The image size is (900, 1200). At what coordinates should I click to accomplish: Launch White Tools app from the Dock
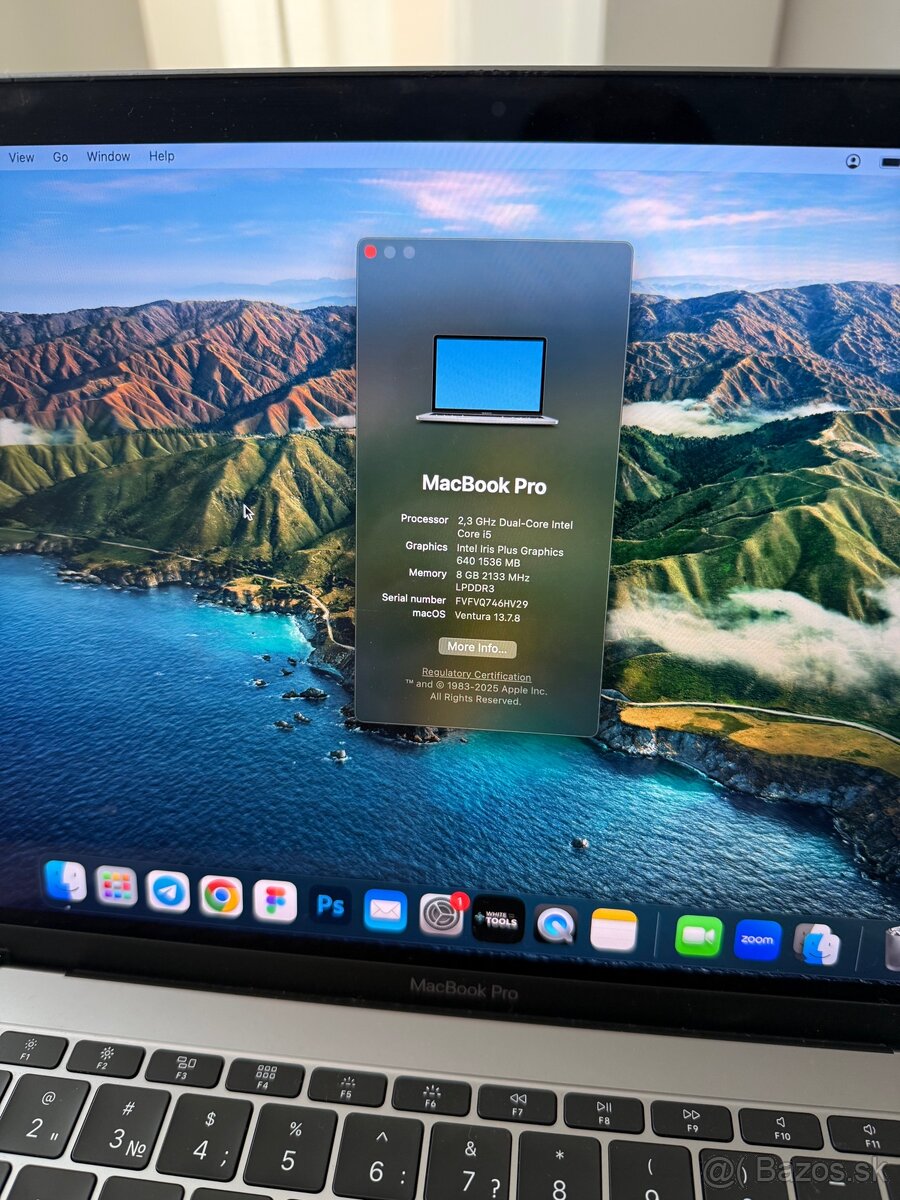498,920
